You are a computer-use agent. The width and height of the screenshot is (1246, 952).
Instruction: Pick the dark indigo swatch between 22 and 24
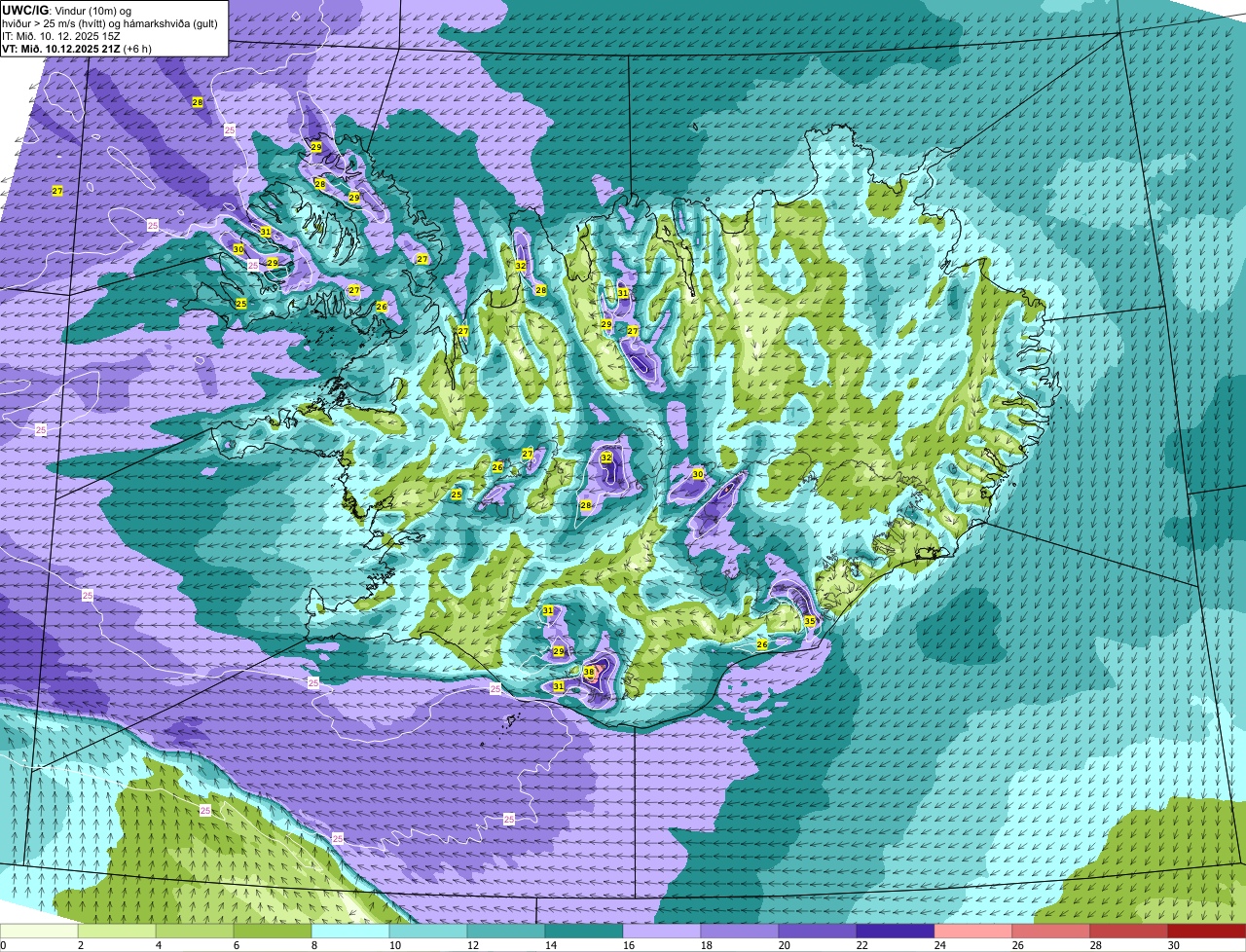(896, 931)
